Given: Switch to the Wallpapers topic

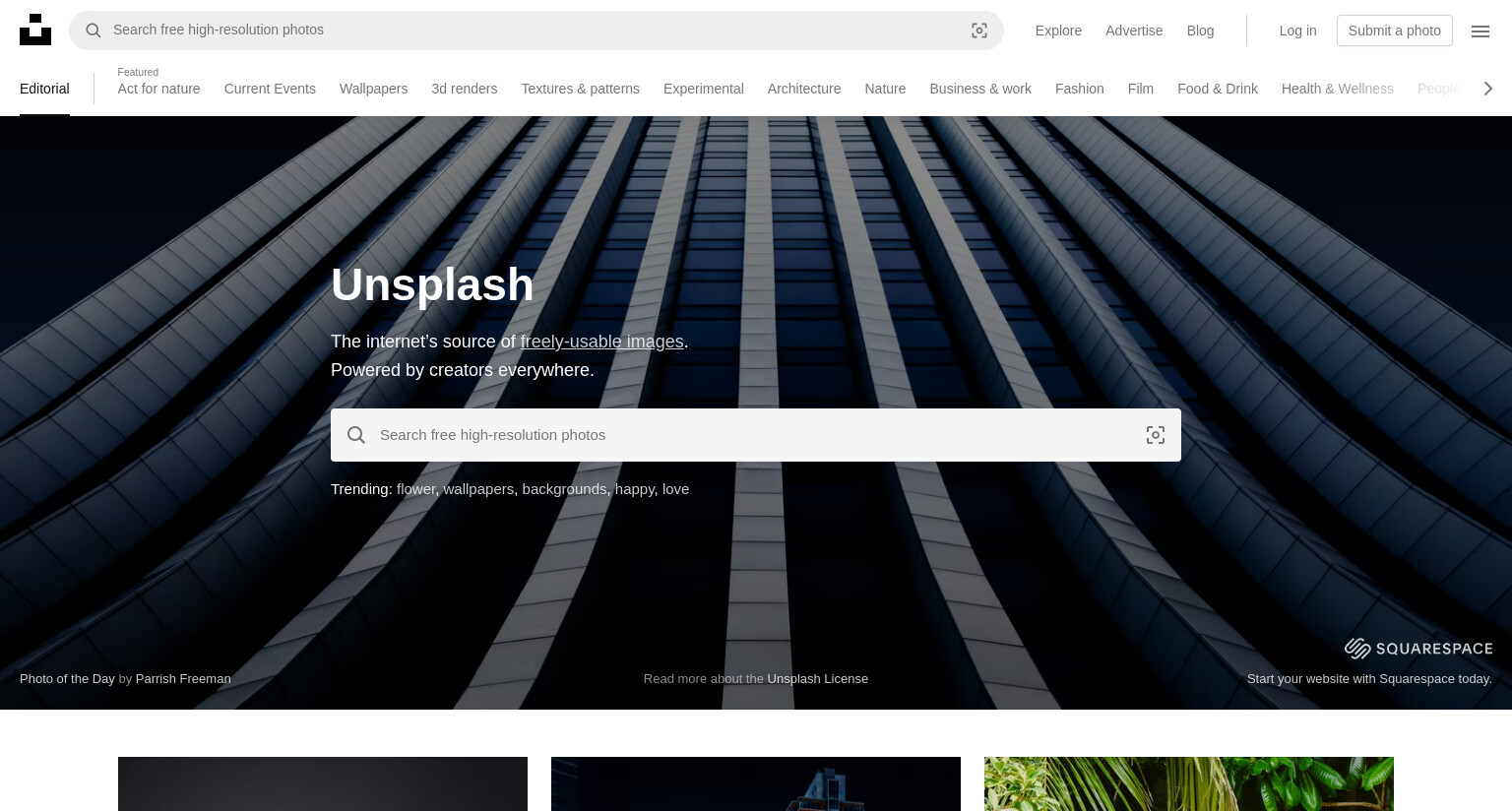Looking at the screenshot, I should [x=373, y=89].
